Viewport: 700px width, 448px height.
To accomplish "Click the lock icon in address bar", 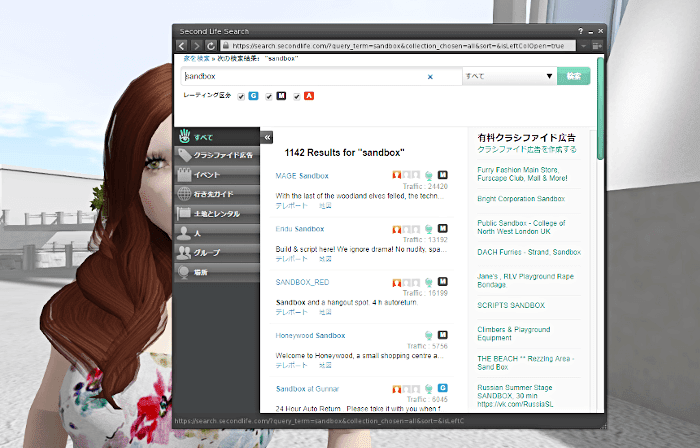I will click(x=226, y=46).
